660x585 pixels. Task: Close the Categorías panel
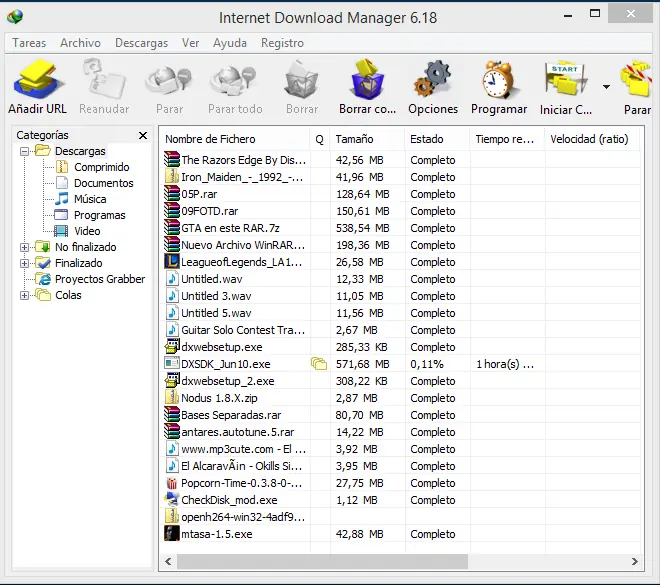[143, 136]
